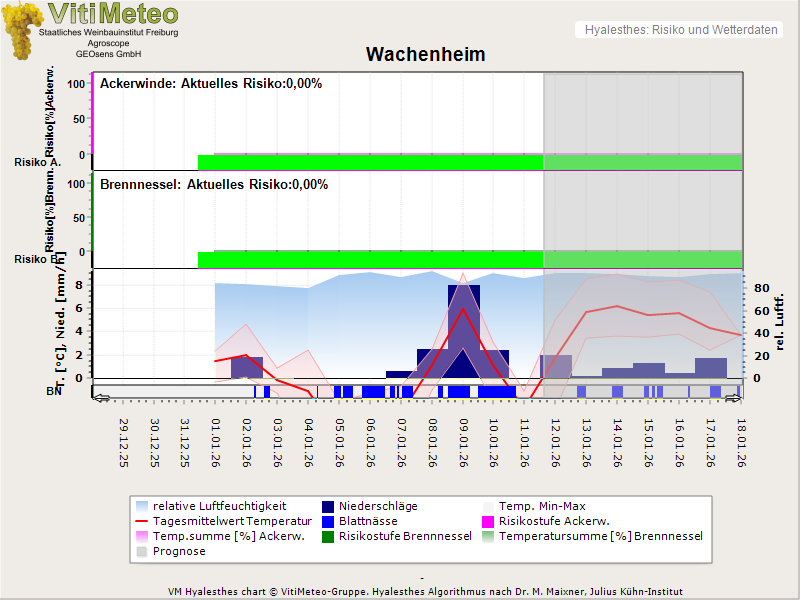This screenshot has width=800, height=600.
Task: Click the Blattnässe legend swatch
Action: point(328,521)
